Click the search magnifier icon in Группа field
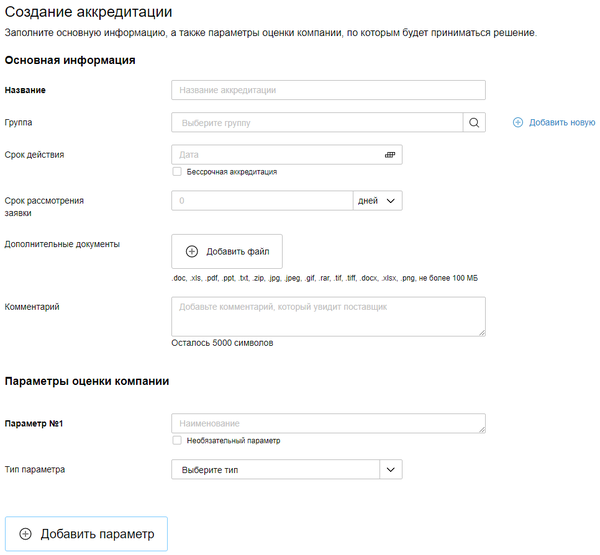This screenshot has height=555, width=600. [474, 123]
